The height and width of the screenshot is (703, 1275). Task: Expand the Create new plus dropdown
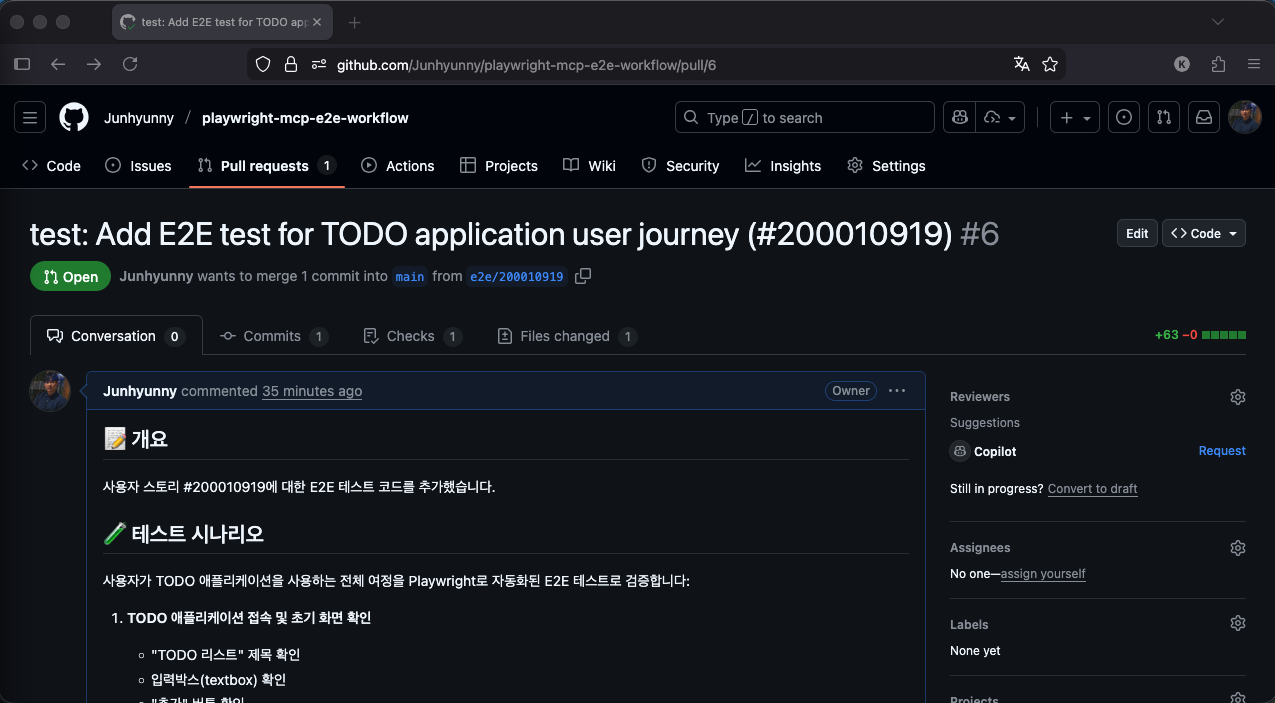[1075, 117]
